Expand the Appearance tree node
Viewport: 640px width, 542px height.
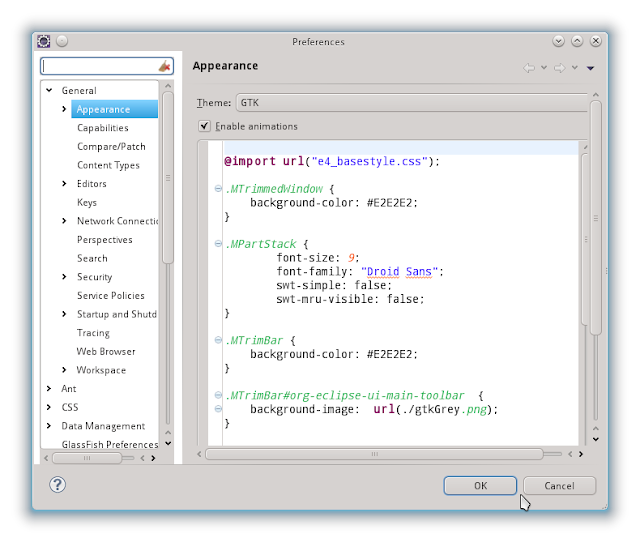(64, 109)
